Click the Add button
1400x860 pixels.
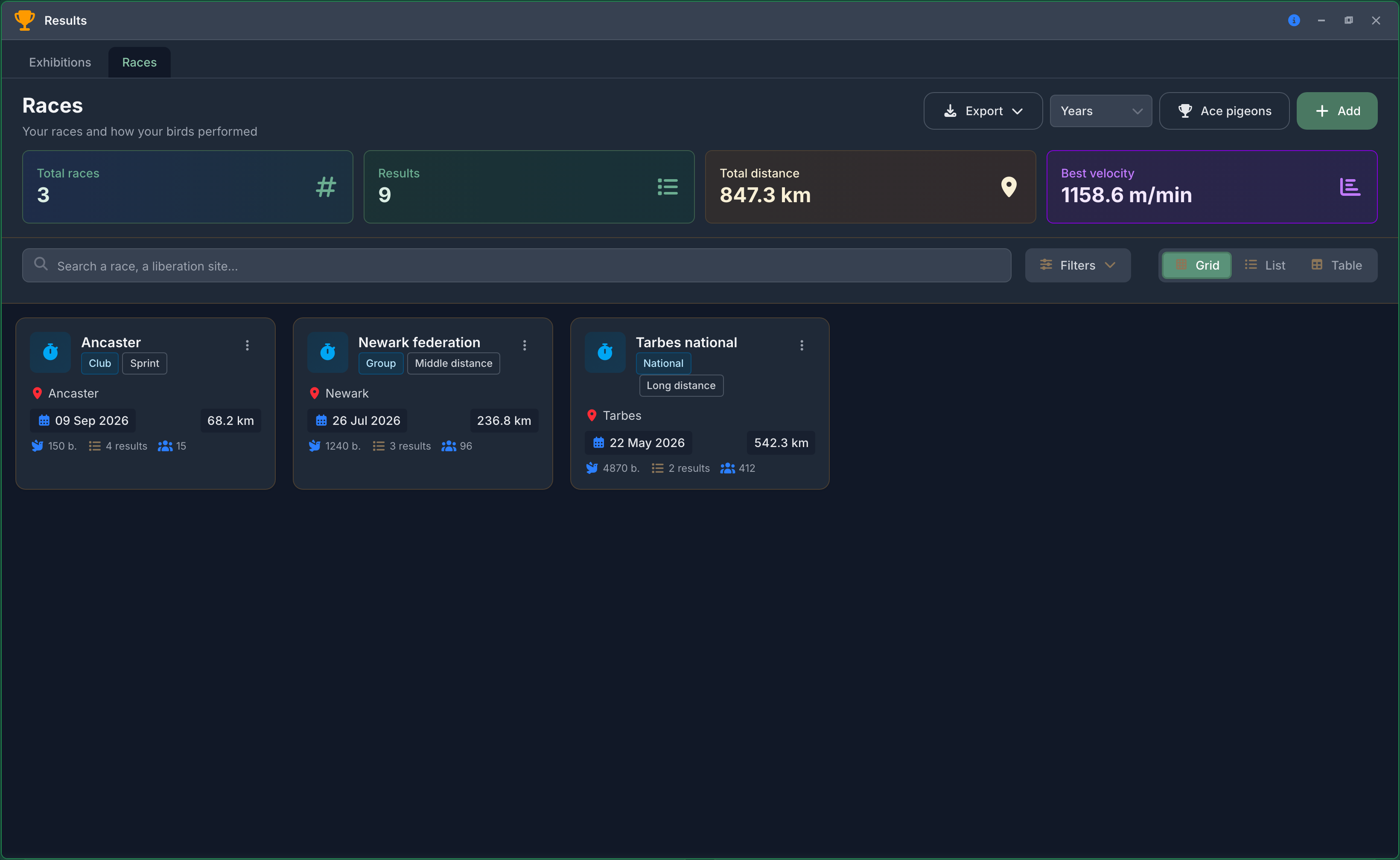tap(1337, 111)
